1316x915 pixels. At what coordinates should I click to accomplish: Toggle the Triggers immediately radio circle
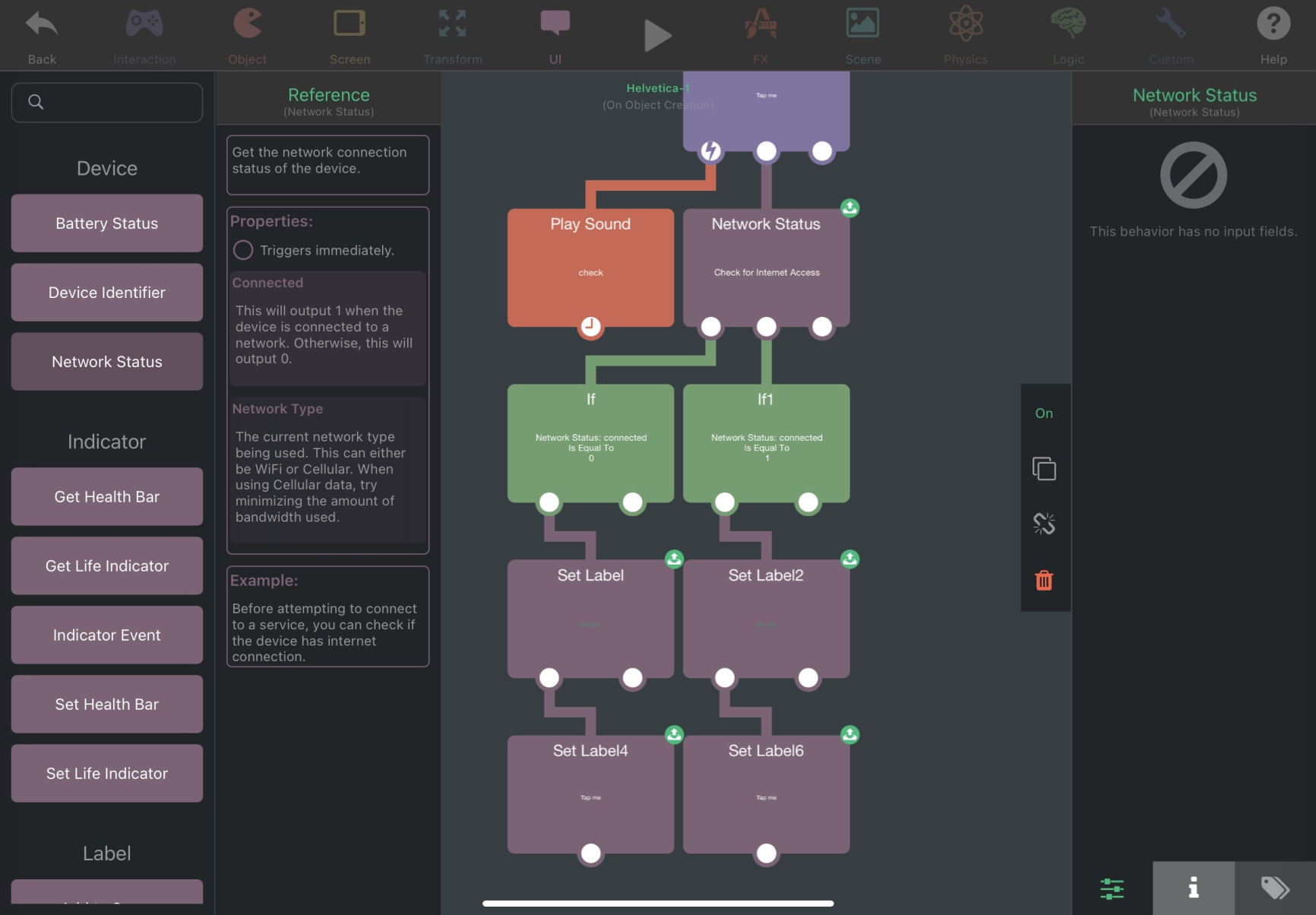[x=243, y=250]
